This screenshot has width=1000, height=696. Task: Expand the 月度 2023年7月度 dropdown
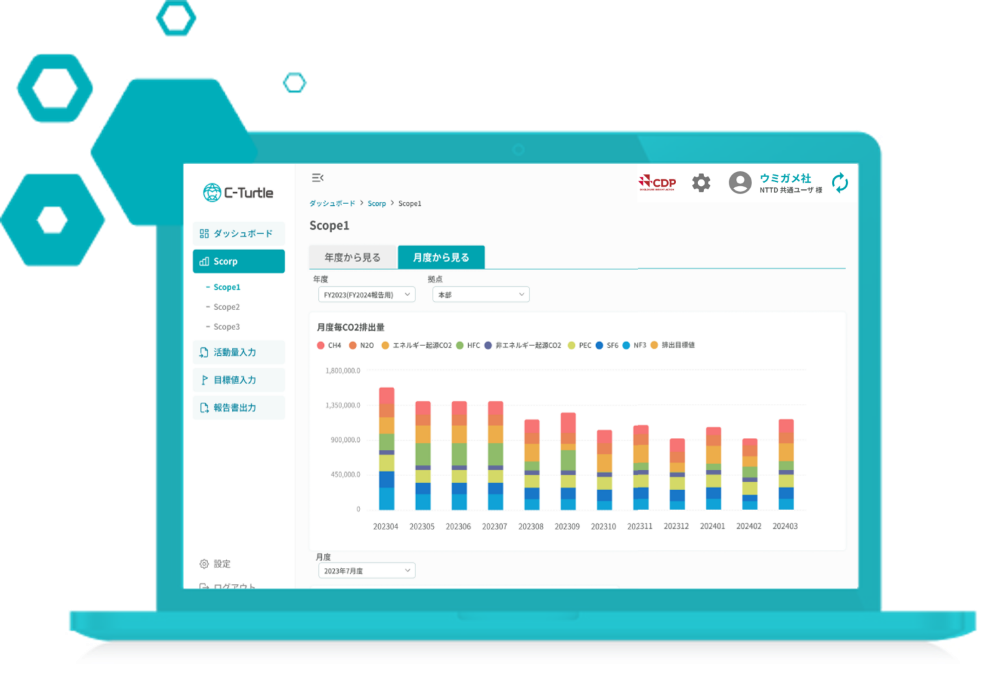366,570
